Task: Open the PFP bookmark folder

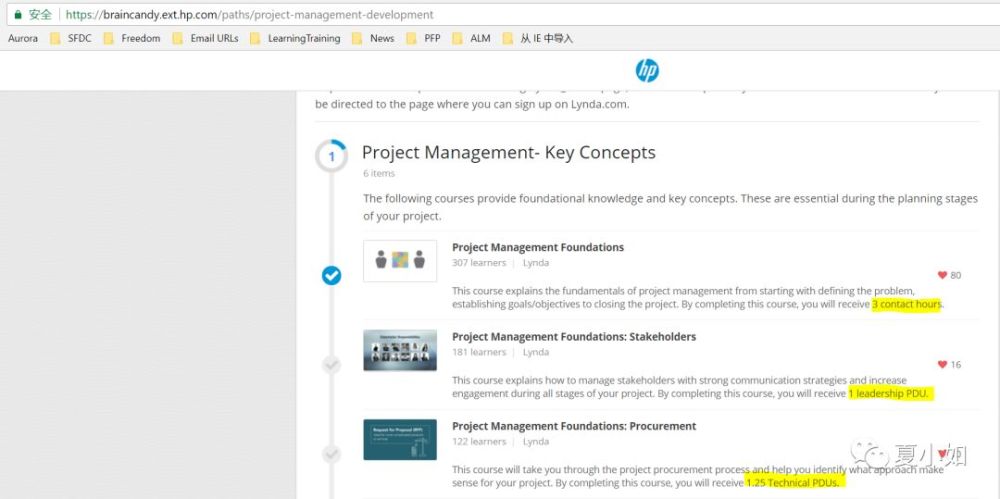Action: click(x=423, y=38)
